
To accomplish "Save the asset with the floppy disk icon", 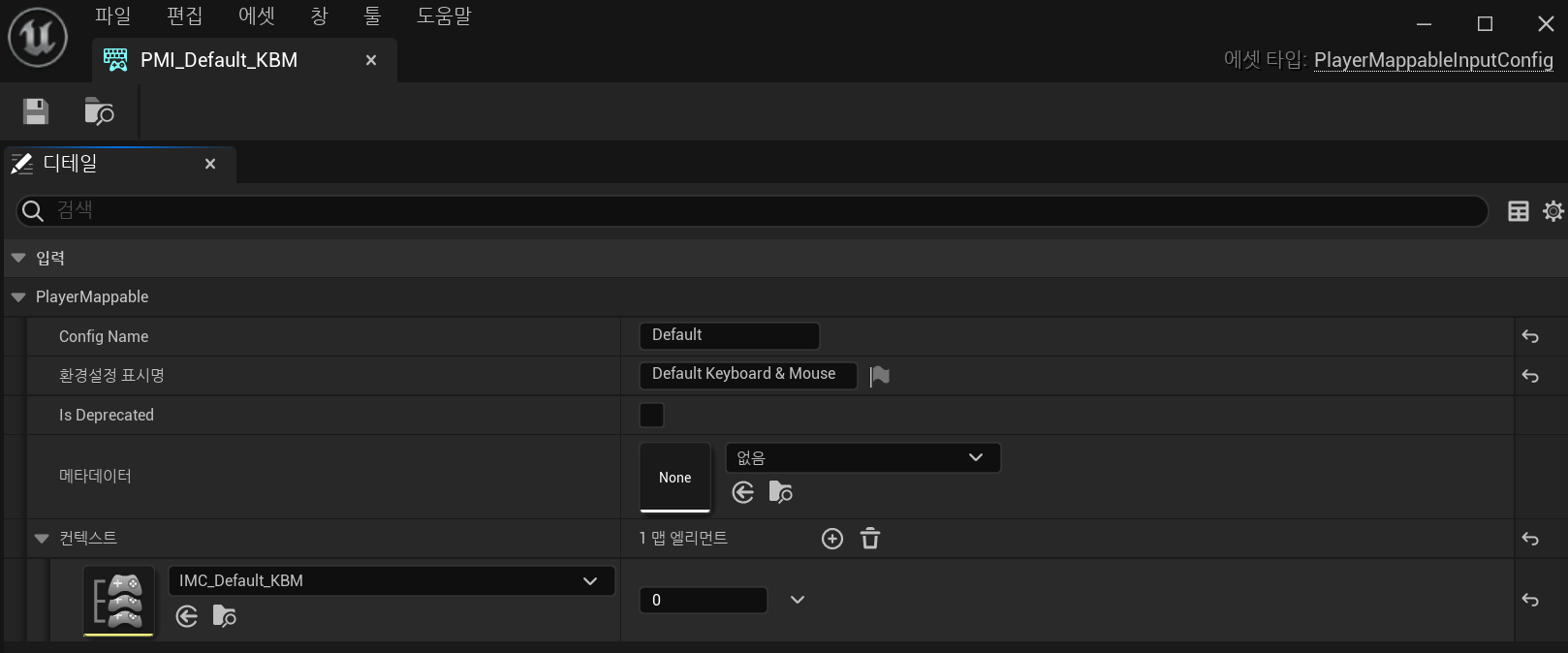I will [36, 111].
